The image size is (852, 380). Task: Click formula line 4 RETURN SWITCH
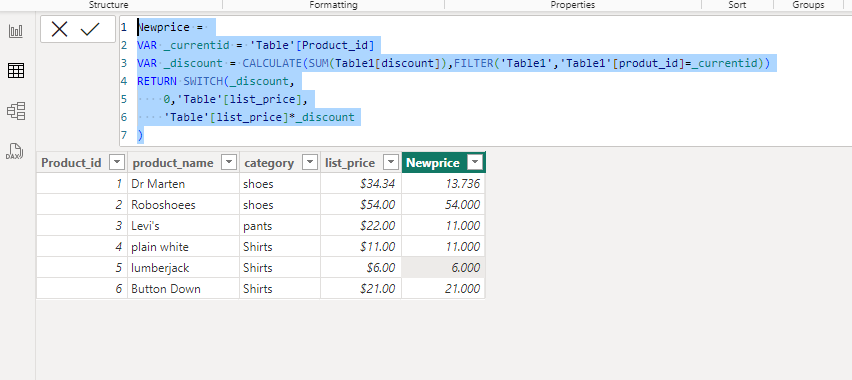pos(216,81)
